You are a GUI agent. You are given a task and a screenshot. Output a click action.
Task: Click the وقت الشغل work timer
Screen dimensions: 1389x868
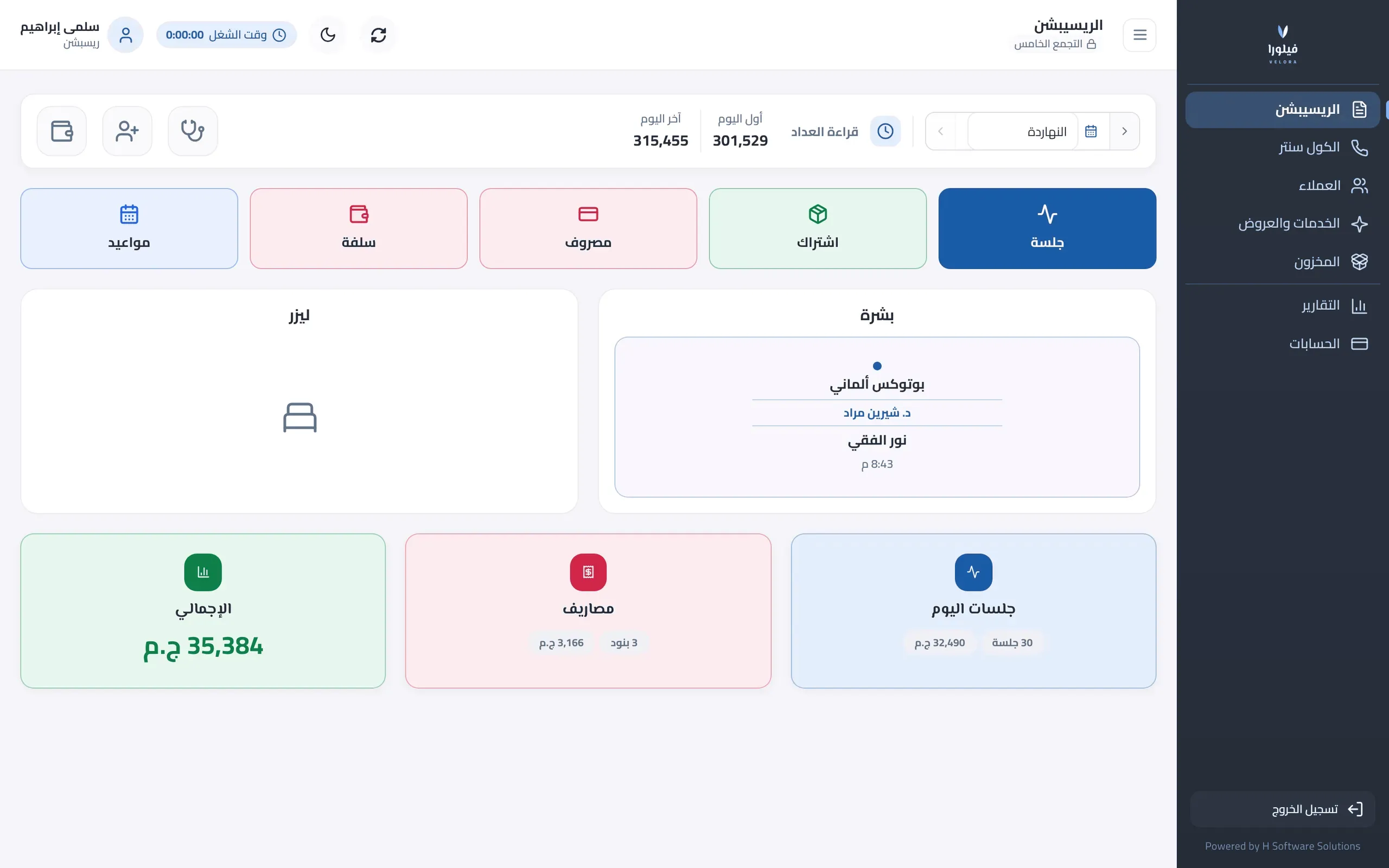click(x=226, y=35)
